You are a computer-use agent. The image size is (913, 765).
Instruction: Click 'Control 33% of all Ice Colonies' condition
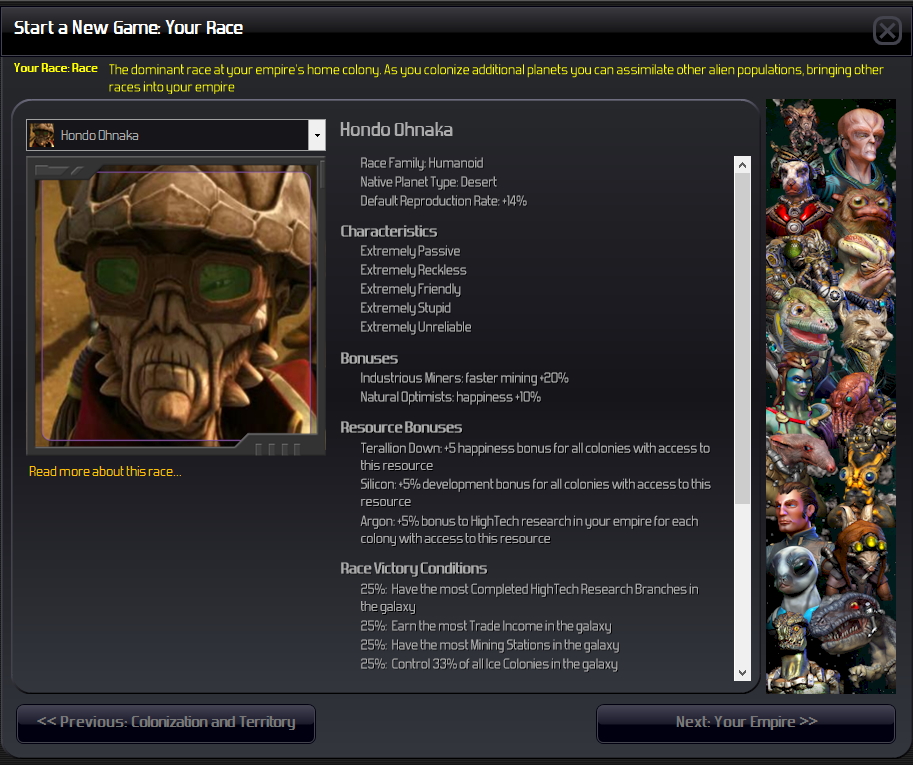point(489,664)
